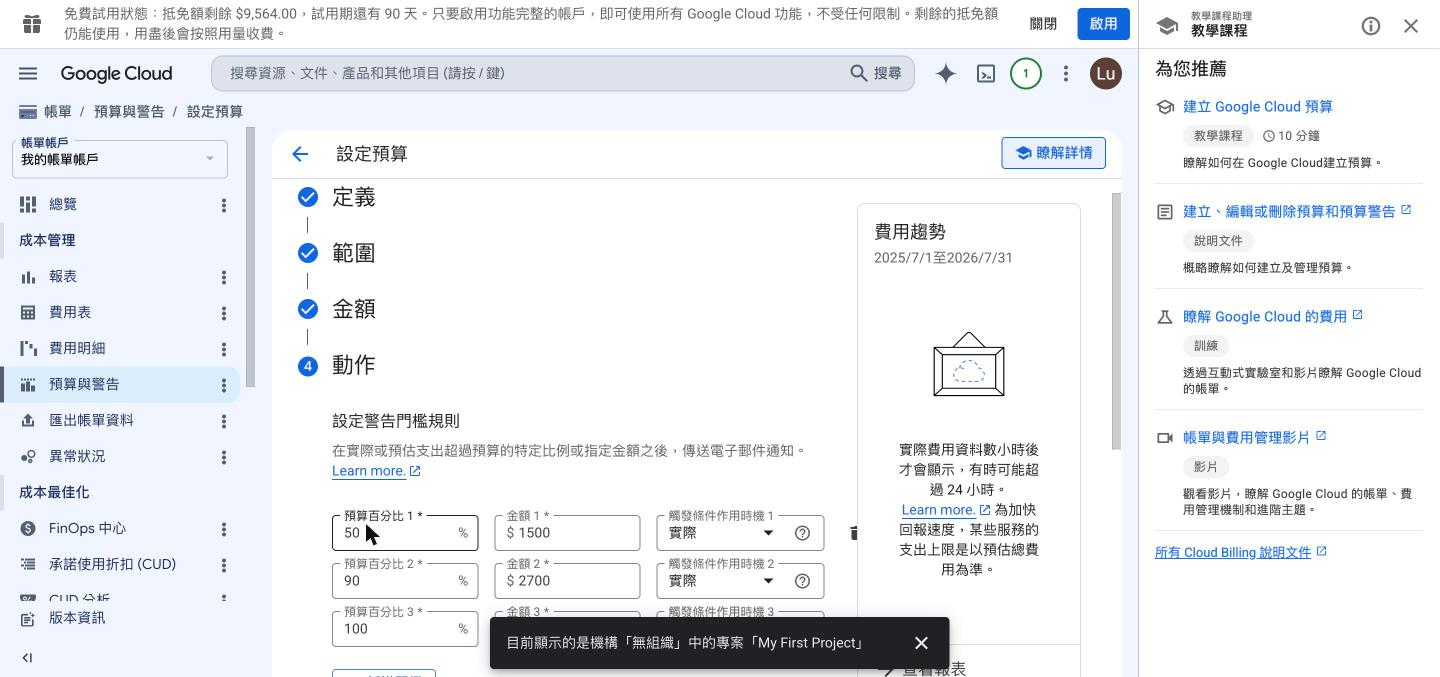Close the 教學課程 side panel
Screen dimensions: 1440x677
(x=1411, y=26)
